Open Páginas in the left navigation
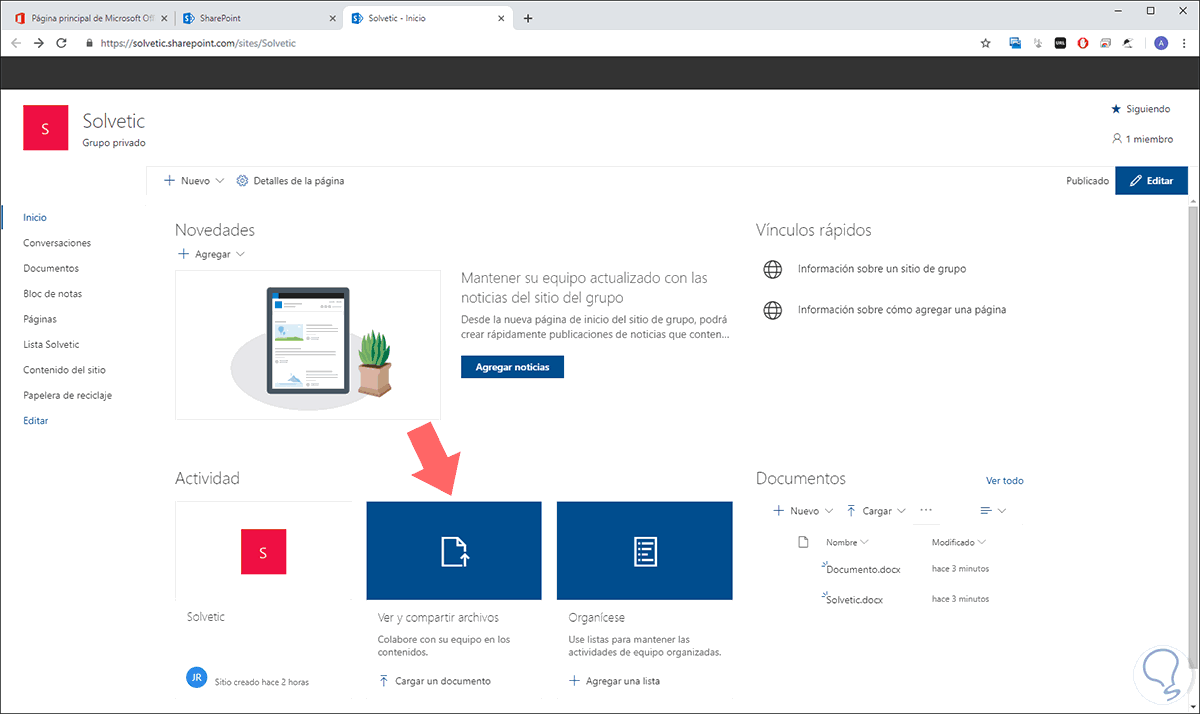The image size is (1200, 714). [40, 319]
